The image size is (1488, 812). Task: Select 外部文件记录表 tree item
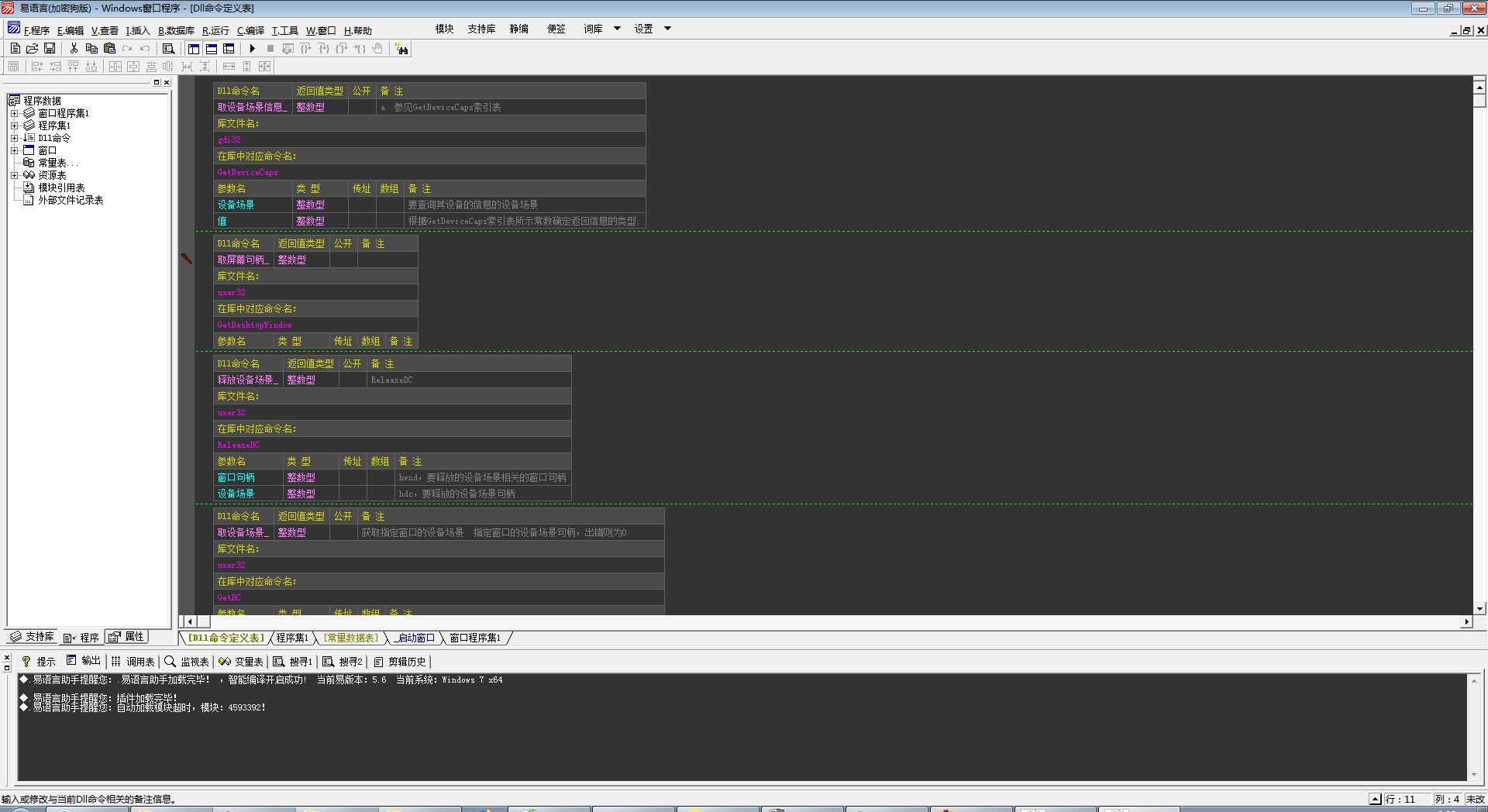(71, 200)
